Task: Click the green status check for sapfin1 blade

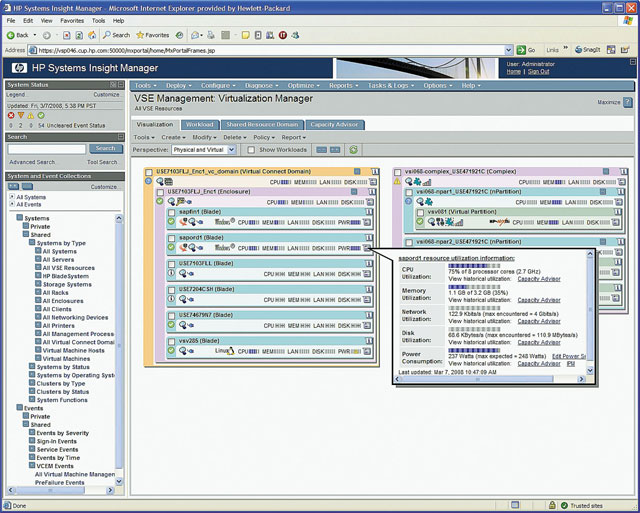Action: pos(171,222)
